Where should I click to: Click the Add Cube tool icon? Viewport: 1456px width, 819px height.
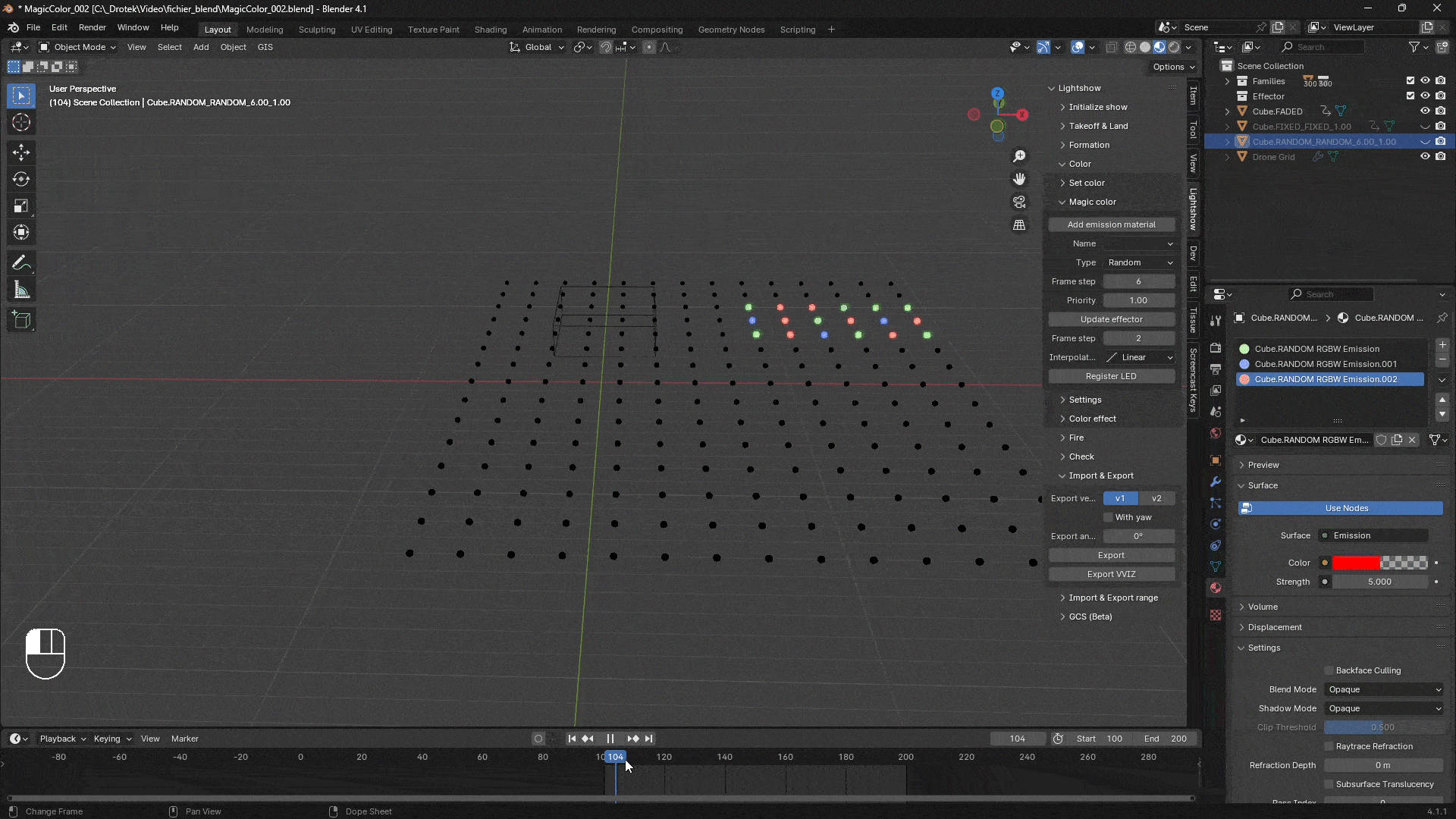coord(21,320)
